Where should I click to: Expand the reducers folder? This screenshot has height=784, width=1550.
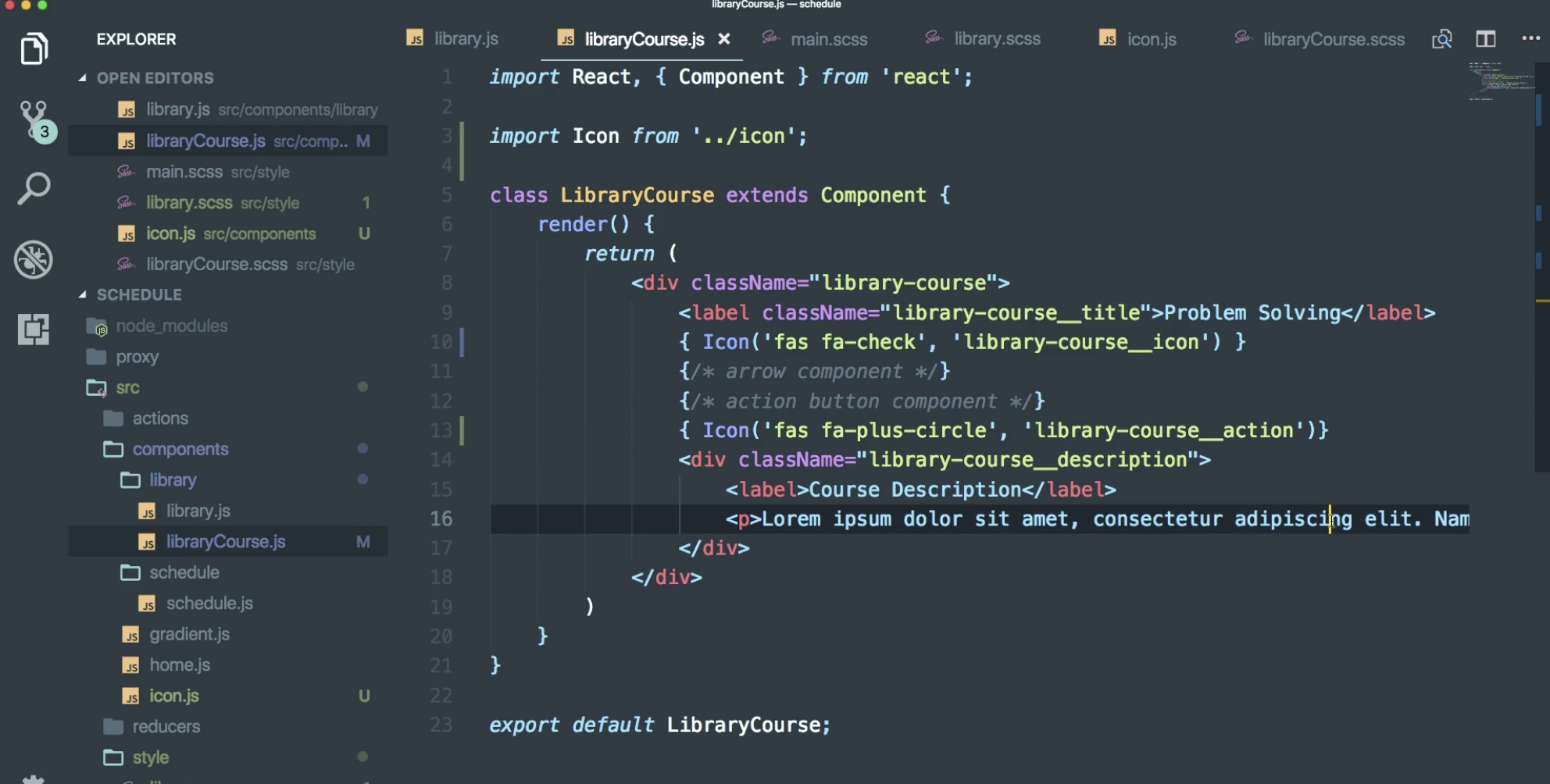pyautogui.click(x=152, y=726)
